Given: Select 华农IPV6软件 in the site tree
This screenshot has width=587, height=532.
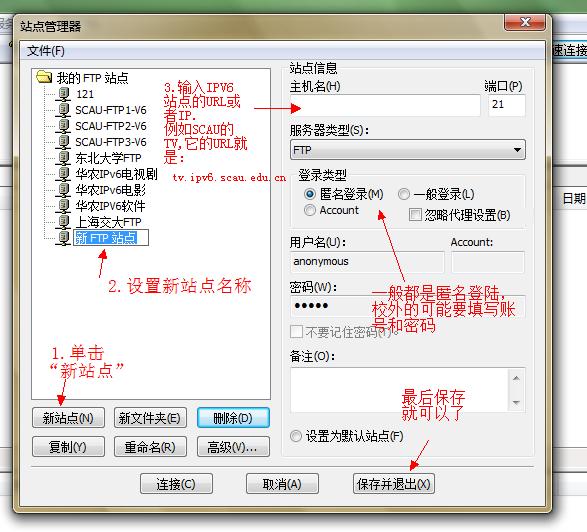Looking at the screenshot, I should point(110,206).
